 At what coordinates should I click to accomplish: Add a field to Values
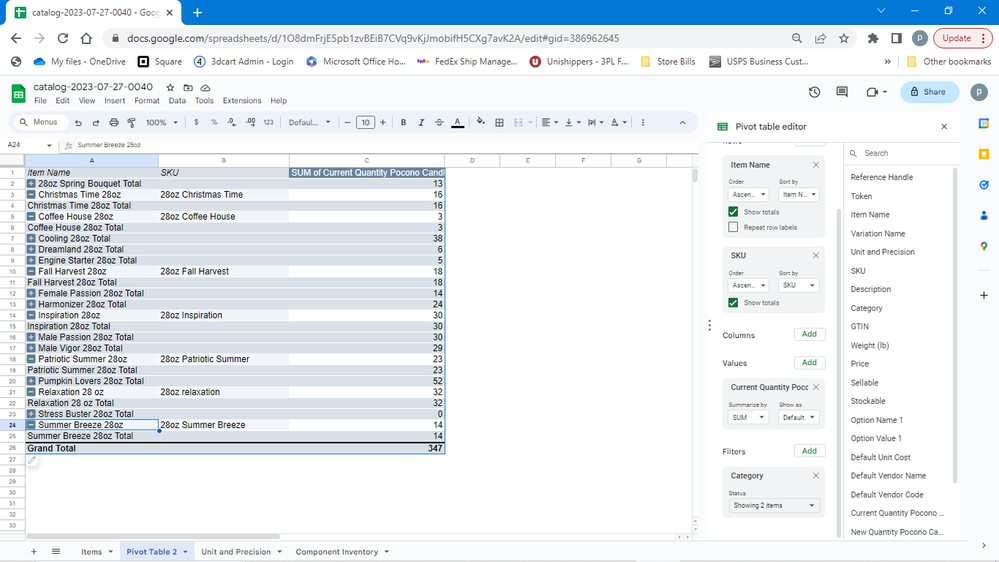click(809, 363)
